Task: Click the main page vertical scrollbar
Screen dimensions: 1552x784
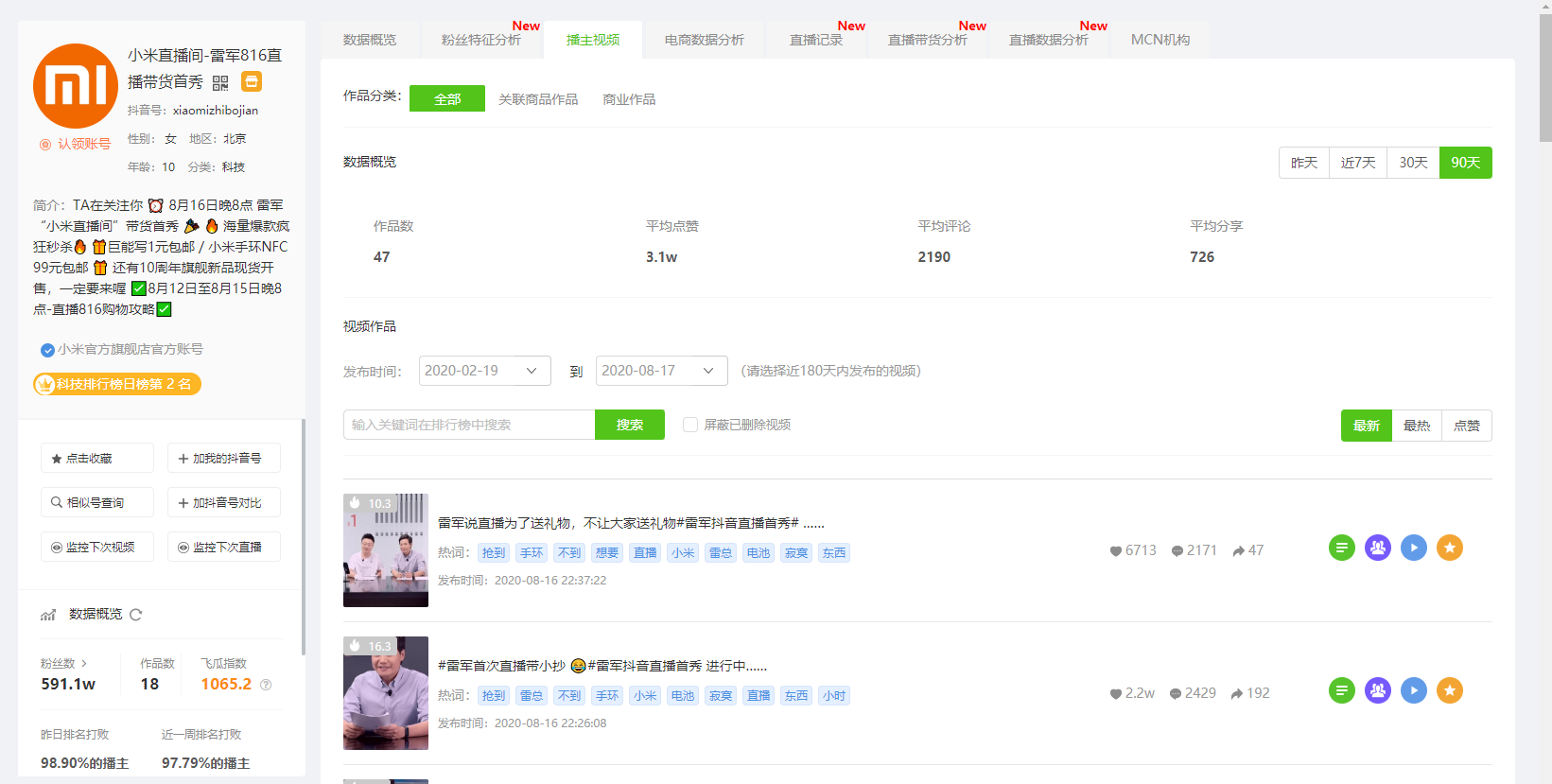Action: tap(1545, 76)
